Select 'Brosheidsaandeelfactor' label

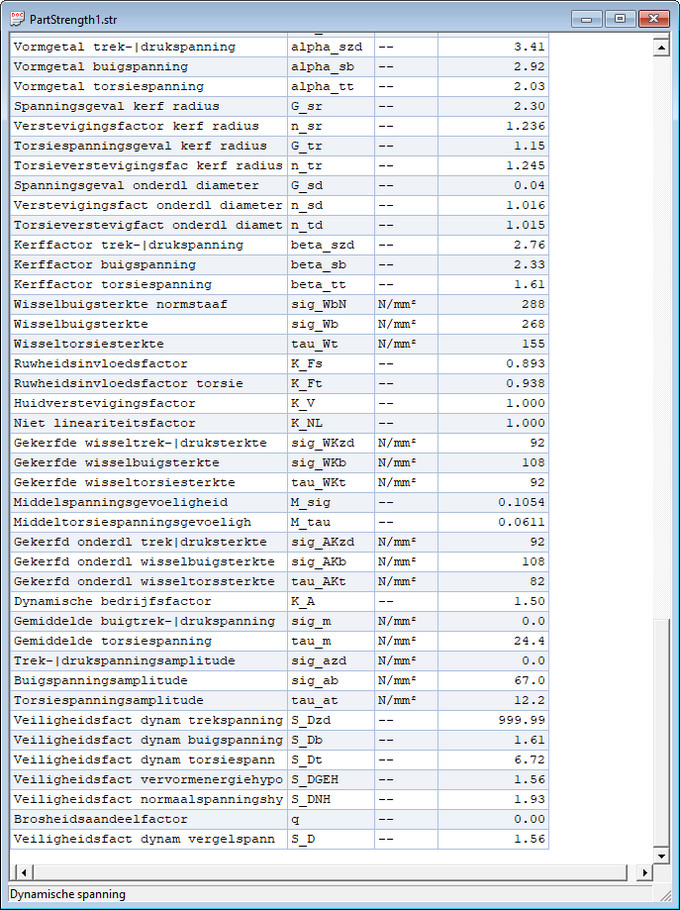(100, 819)
